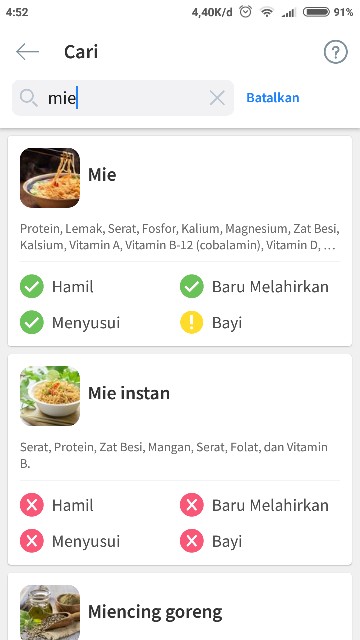
Task: Tap green check beside Baru Melahirkan
Action: (x=191, y=286)
